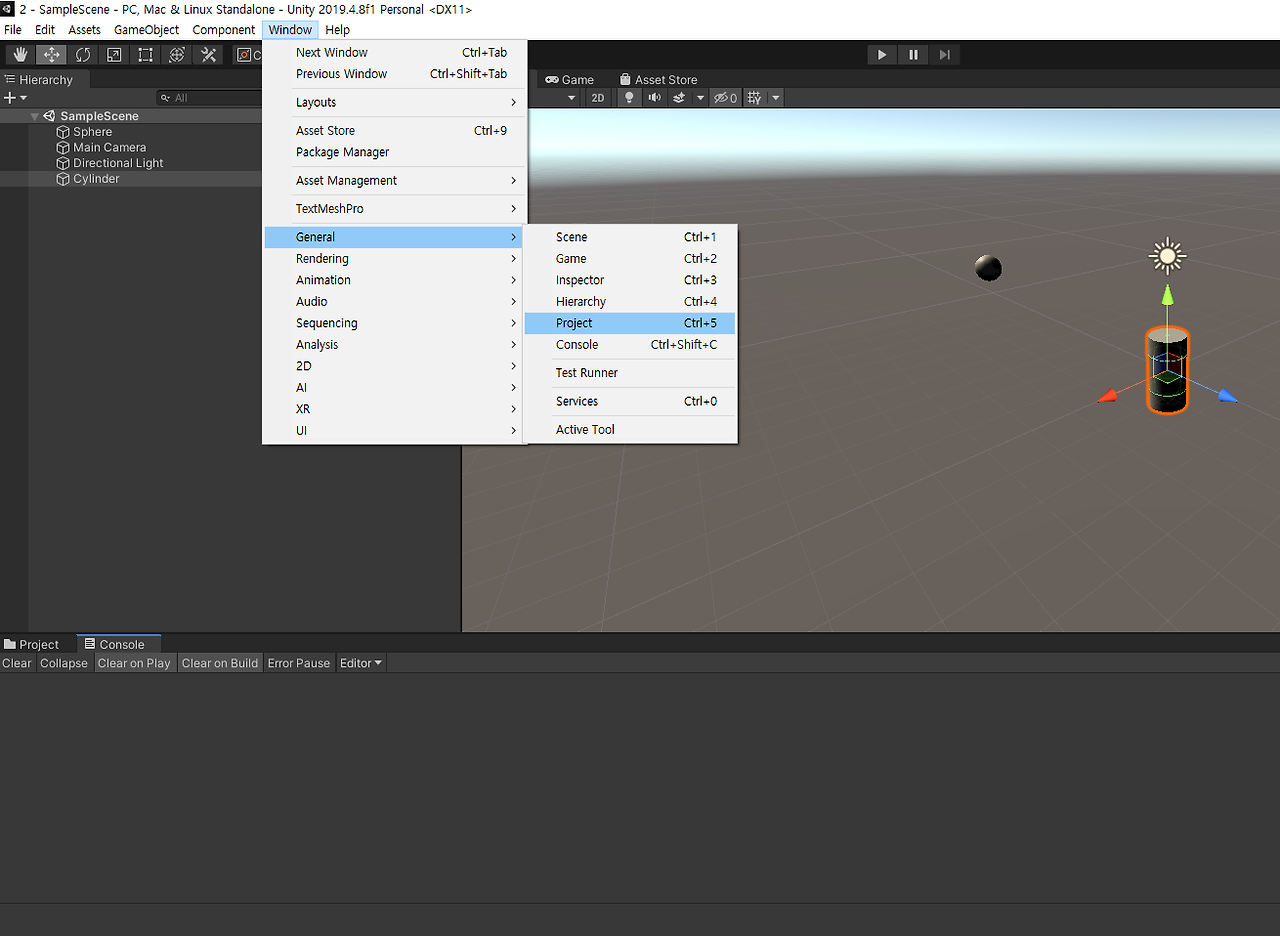
Task: Open custom editor tools icon
Action: click(x=208, y=55)
